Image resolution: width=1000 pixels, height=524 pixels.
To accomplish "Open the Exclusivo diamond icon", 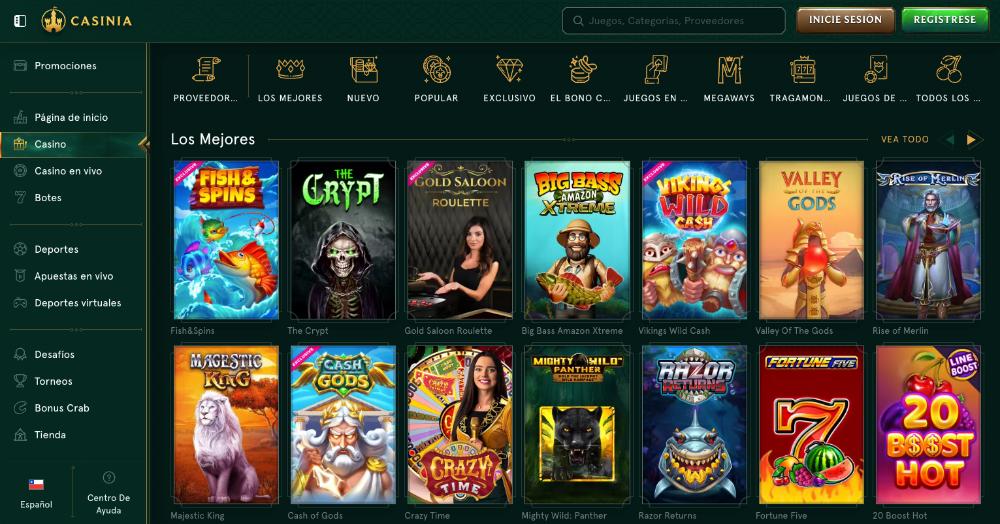I will (x=510, y=69).
